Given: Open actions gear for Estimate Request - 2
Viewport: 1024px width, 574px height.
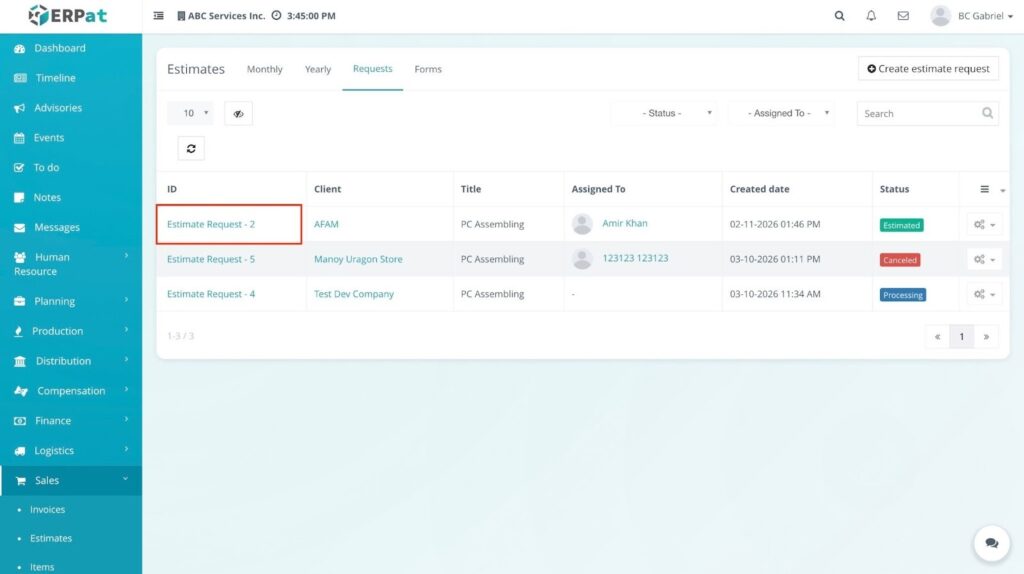Looking at the screenshot, I should pos(984,225).
